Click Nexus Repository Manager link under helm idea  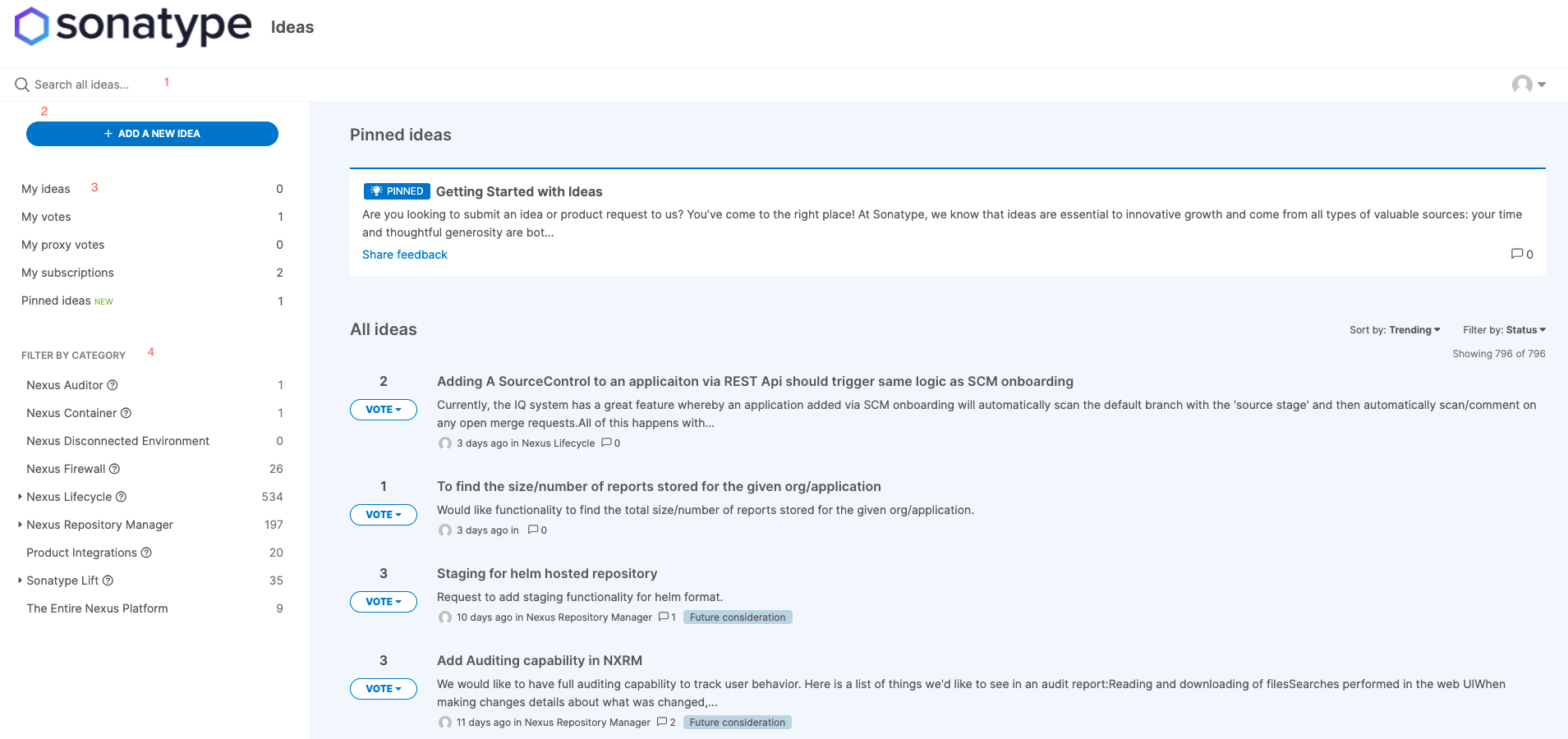click(589, 617)
